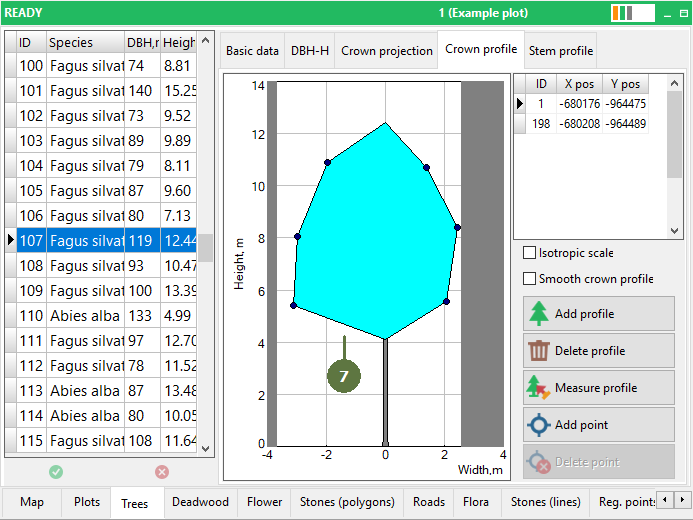This screenshot has height=520, width=693.
Task: Click the numbered 7 marker in chart
Action: pos(344,376)
